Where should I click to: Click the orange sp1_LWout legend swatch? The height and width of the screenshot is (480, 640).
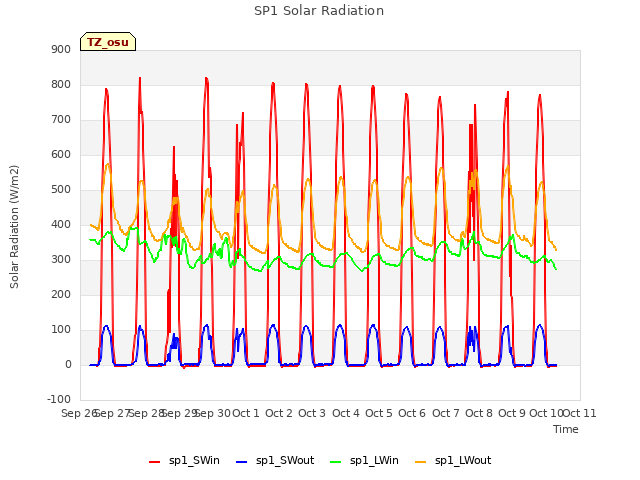(420, 462)
